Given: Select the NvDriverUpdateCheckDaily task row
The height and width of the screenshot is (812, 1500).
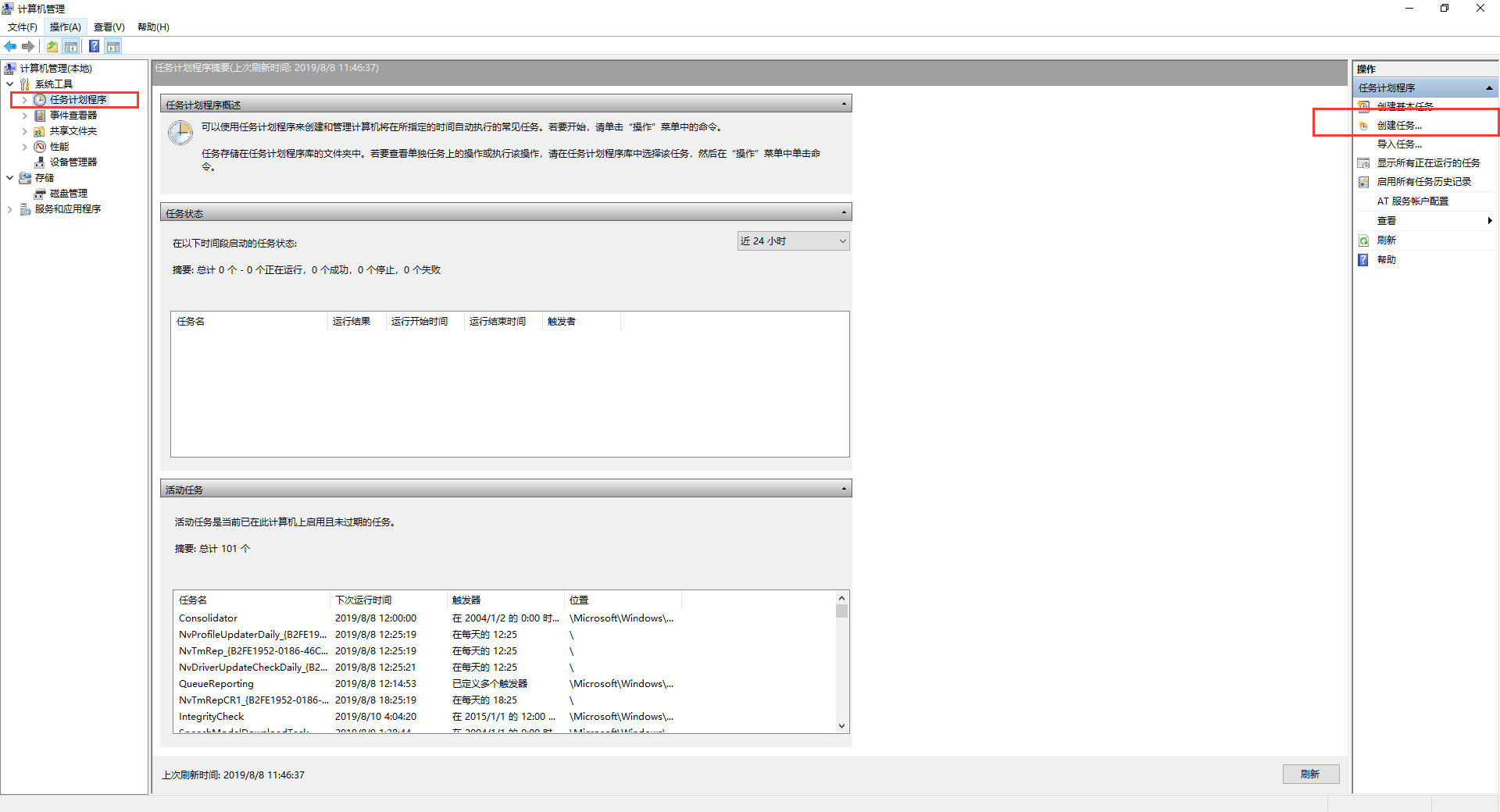Looking at the screenshot, I should pyautogui.click(x=504, y=668).
